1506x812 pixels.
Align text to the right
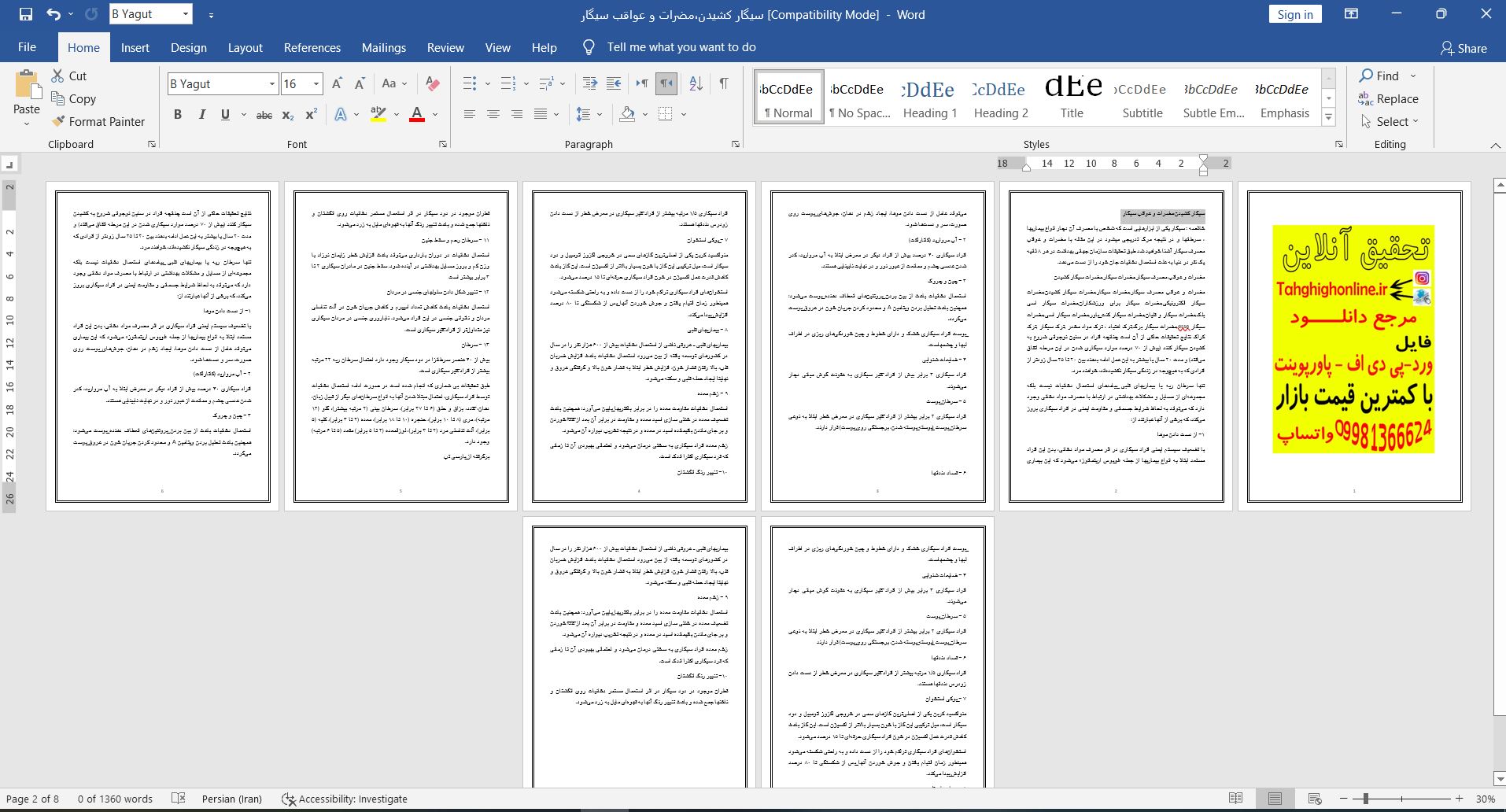click(517, 115)
